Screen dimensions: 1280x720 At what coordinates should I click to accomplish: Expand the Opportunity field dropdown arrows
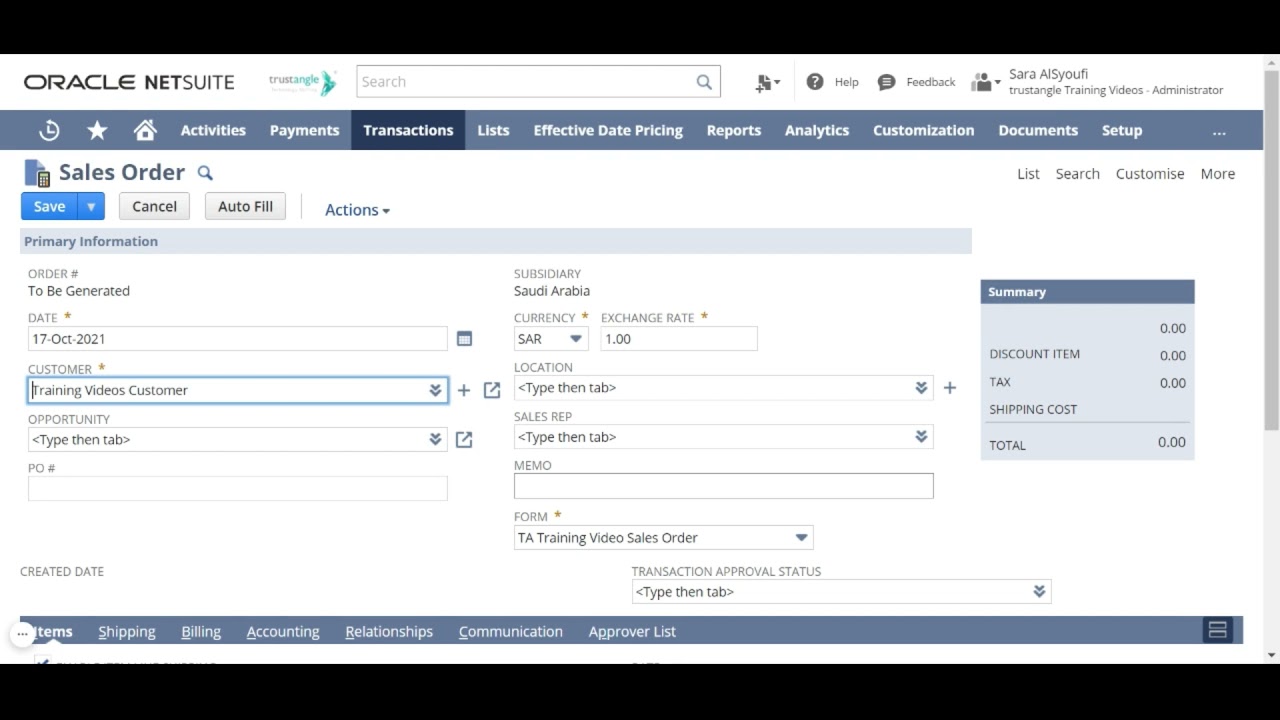click(x=435, y=439)
